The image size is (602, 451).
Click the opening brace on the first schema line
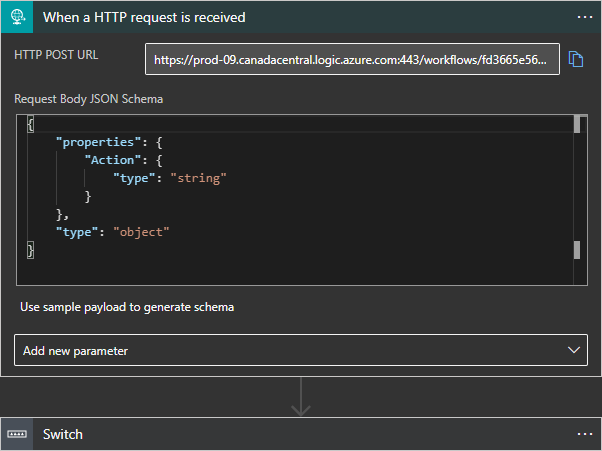tap(31, 124)
